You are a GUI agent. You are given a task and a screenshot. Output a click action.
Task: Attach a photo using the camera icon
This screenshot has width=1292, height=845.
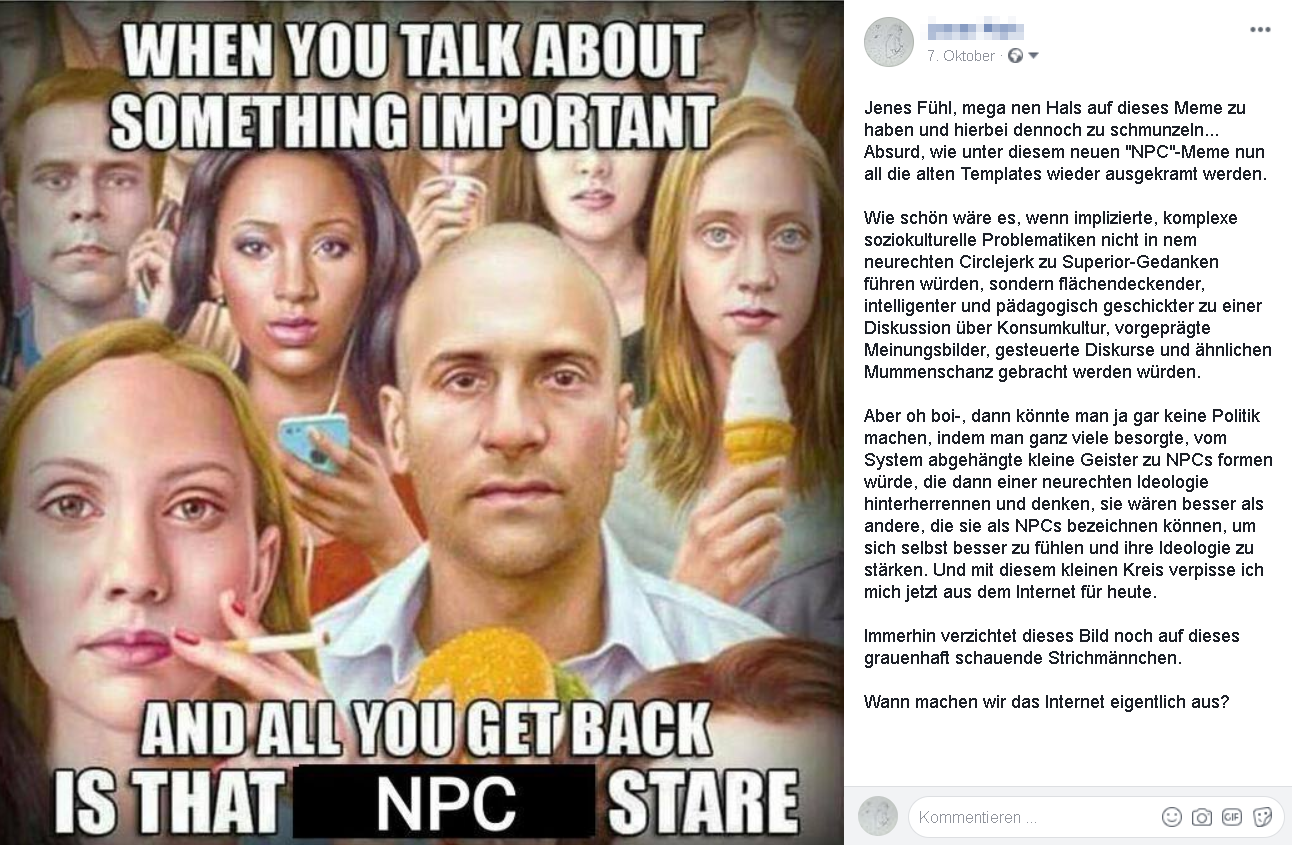(x=1202, y=817)
